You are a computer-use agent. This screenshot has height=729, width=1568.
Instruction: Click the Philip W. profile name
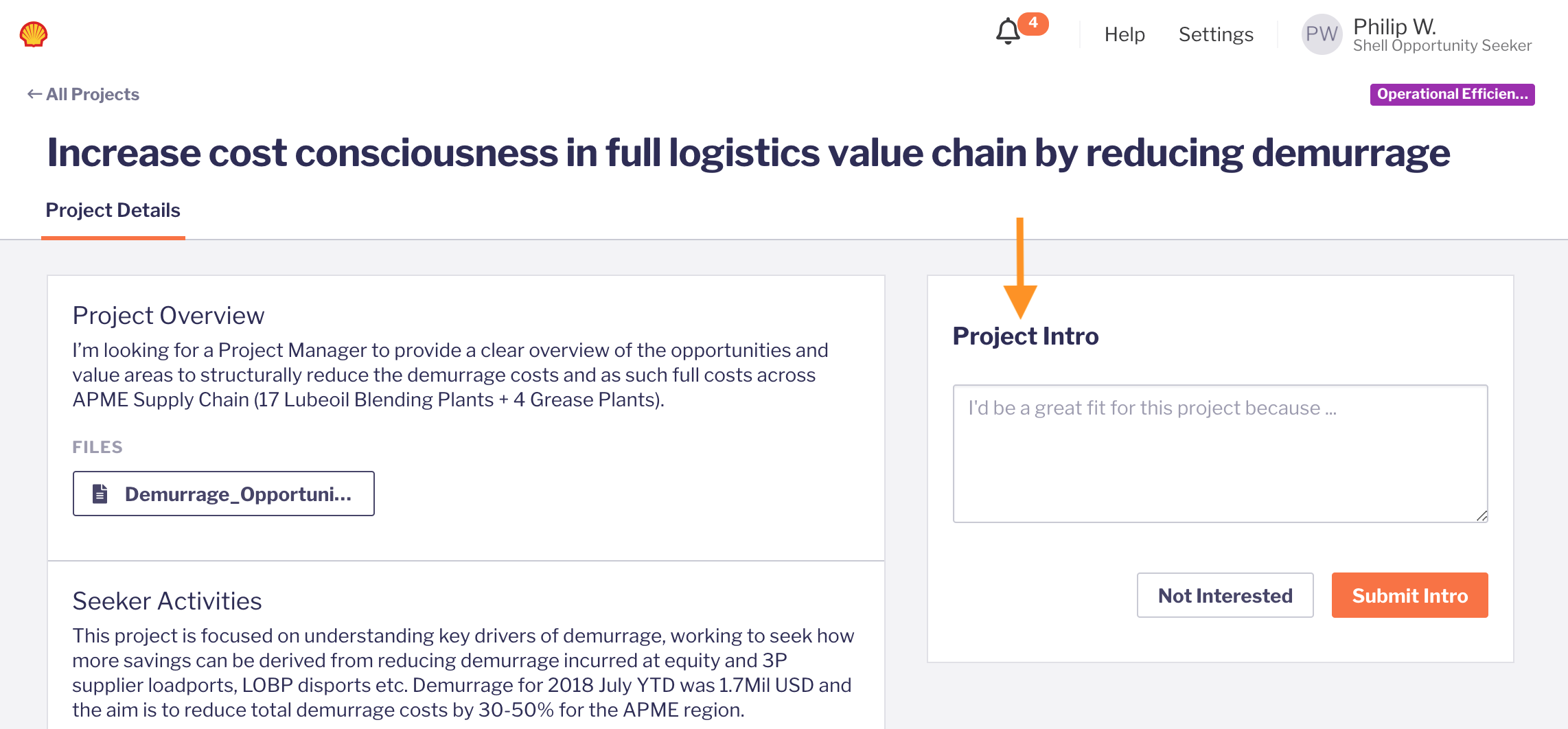click(1394, 26)
